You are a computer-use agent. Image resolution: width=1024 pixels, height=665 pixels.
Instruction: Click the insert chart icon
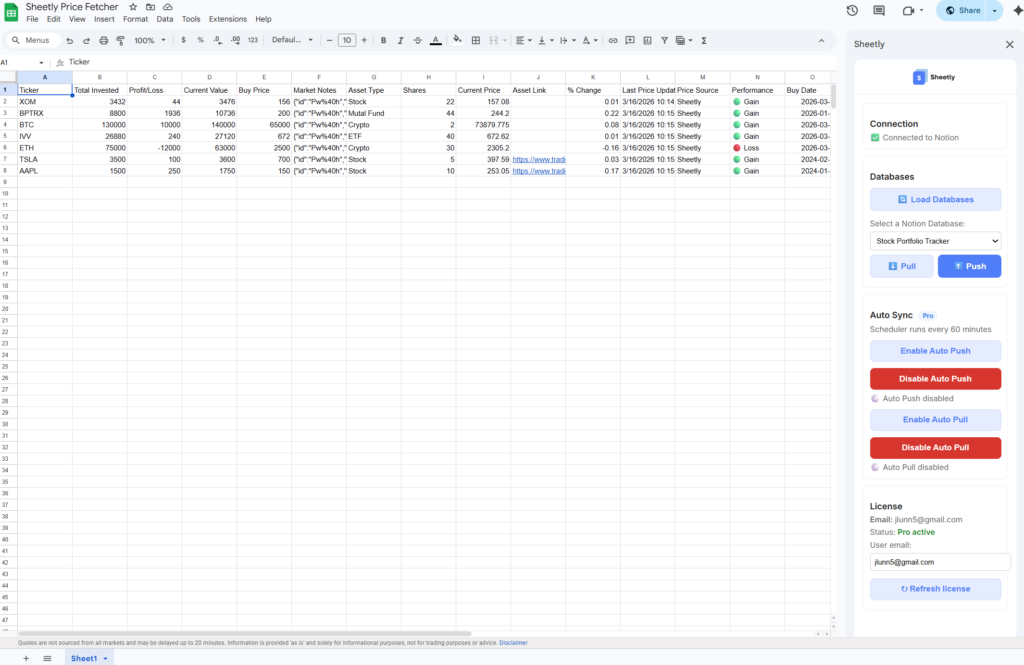647,41
